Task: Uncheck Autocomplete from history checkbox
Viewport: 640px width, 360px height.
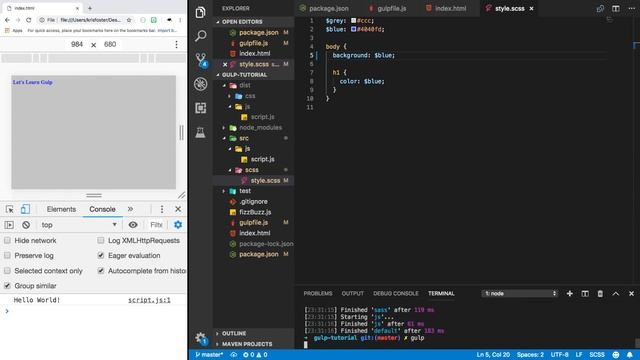Action: 101,271
